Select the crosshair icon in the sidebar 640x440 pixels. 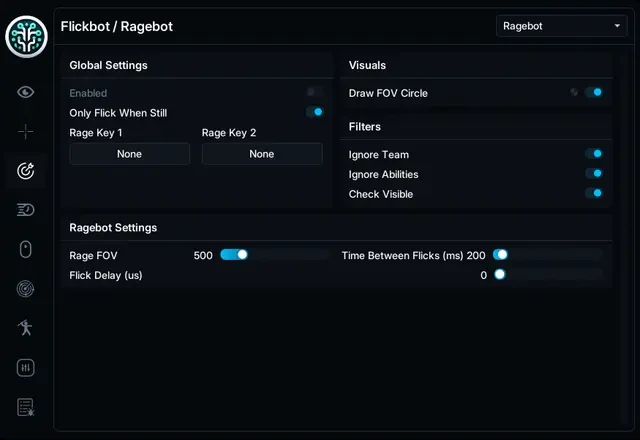tap(26, 131)
